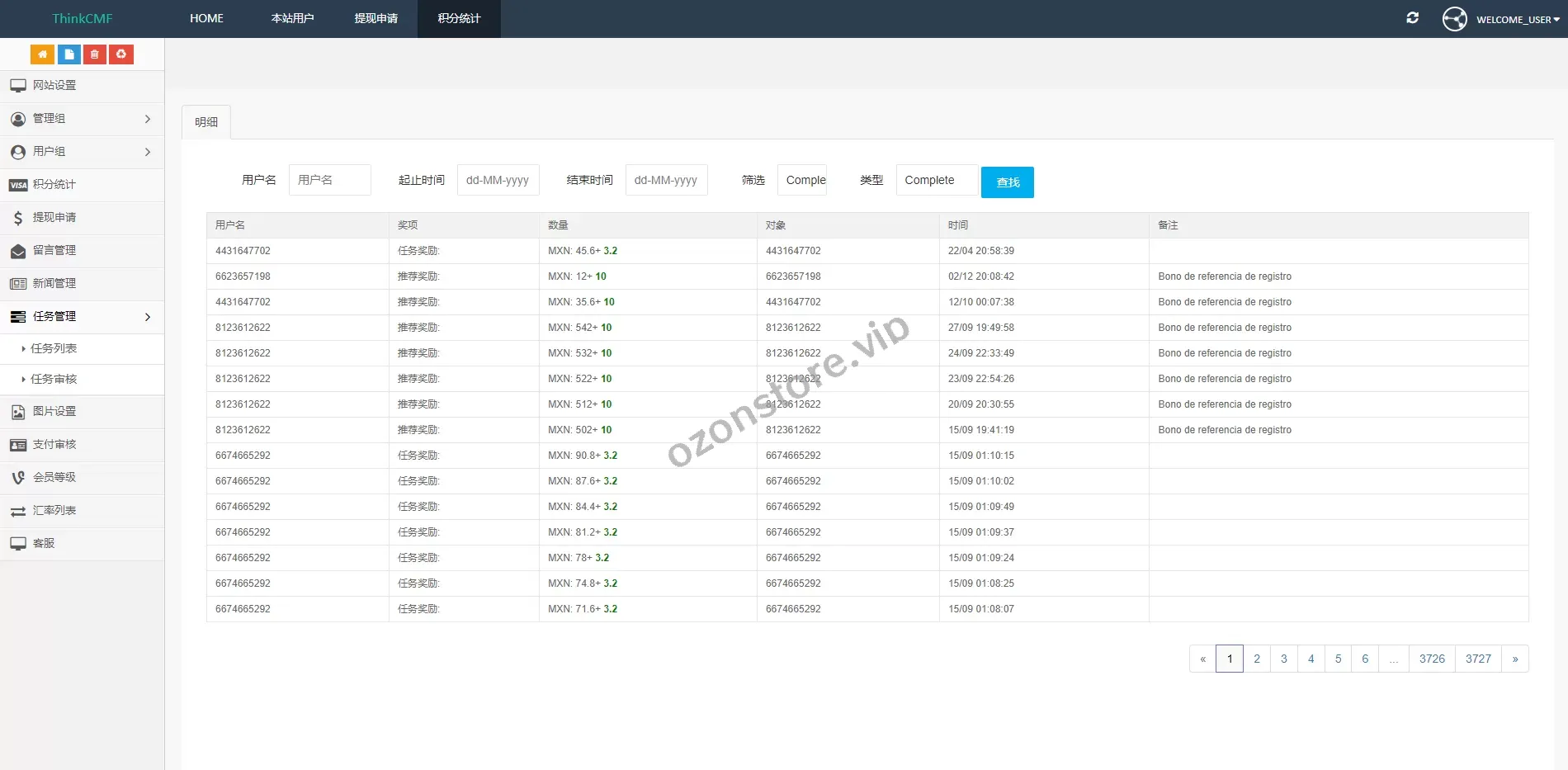
Task: Open the 类型 Complete dropdown
Action: click(937, 181)
